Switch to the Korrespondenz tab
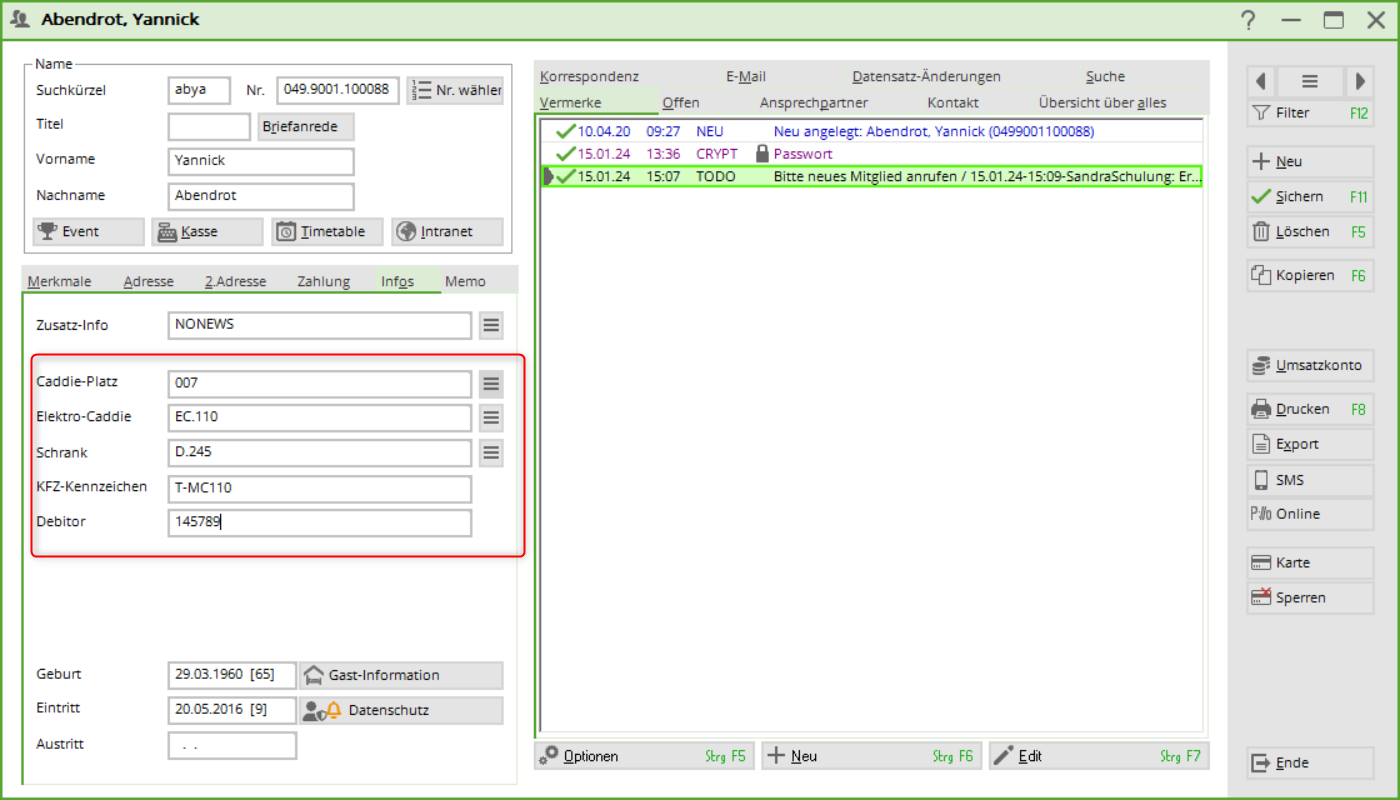 point(589,77)
